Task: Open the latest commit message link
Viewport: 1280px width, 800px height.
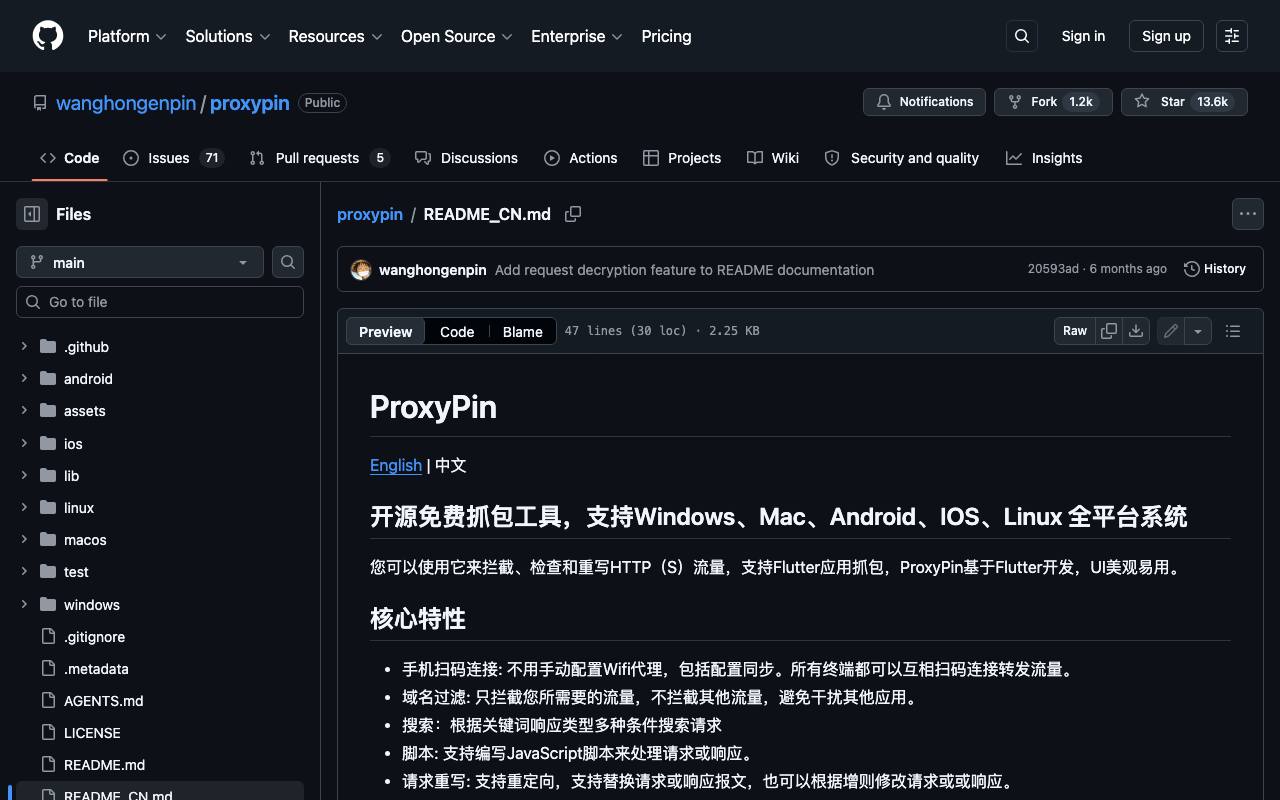Action: (x=684, y=270)
